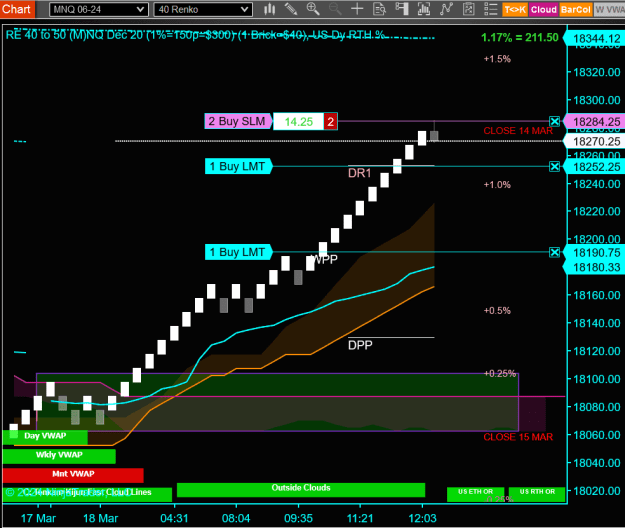
Task: Click the WPP pivot label
Action: coord(325,259)
